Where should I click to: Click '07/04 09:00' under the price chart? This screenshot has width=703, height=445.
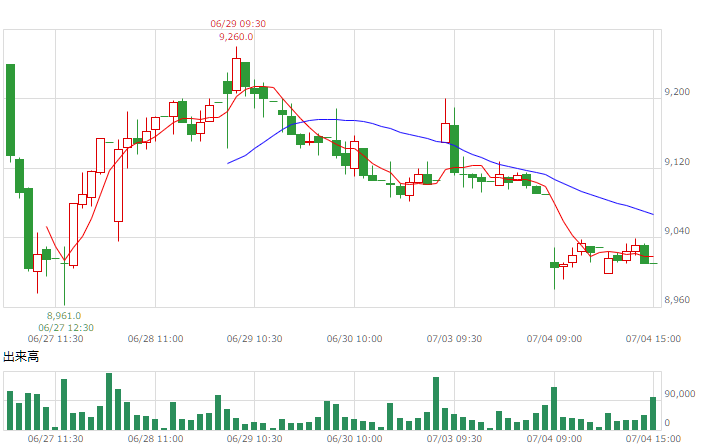(554, 339)
